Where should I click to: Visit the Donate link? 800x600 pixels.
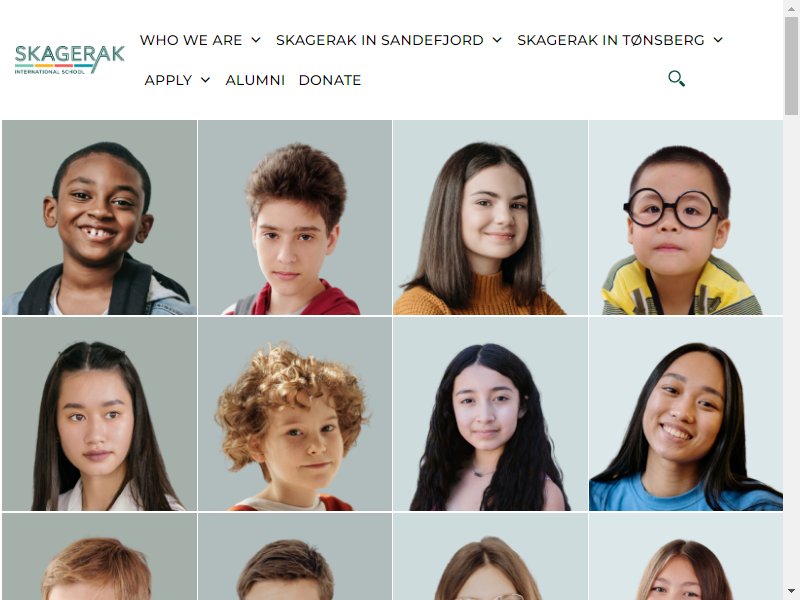330,80
